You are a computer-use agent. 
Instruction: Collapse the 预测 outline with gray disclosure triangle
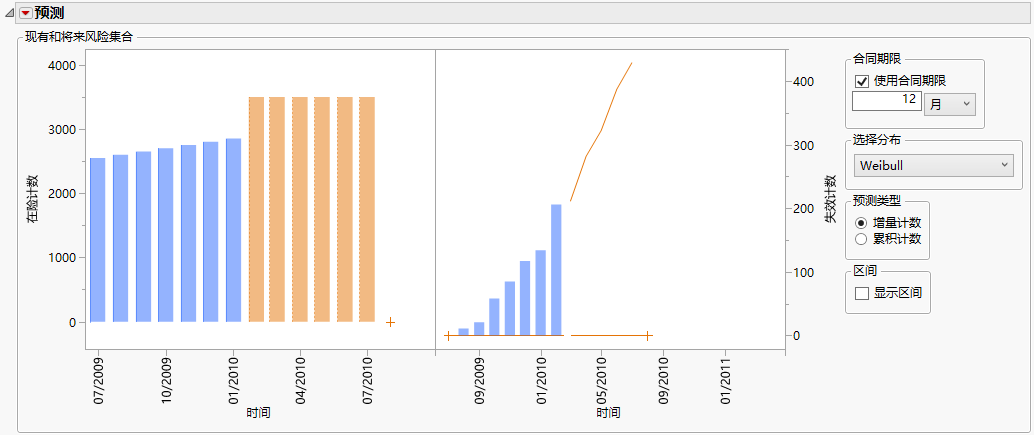click(10, 13)
